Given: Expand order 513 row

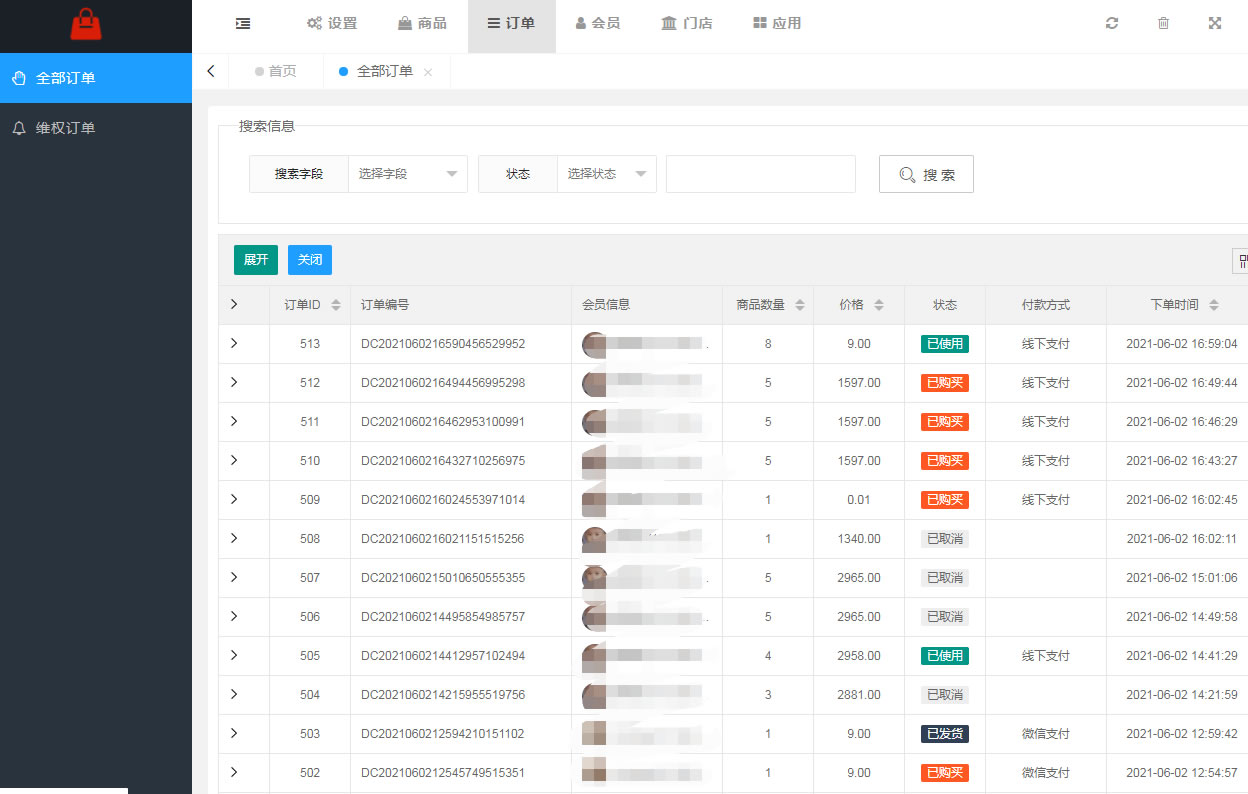Looking at the screenshot, I should pos(234,343).
